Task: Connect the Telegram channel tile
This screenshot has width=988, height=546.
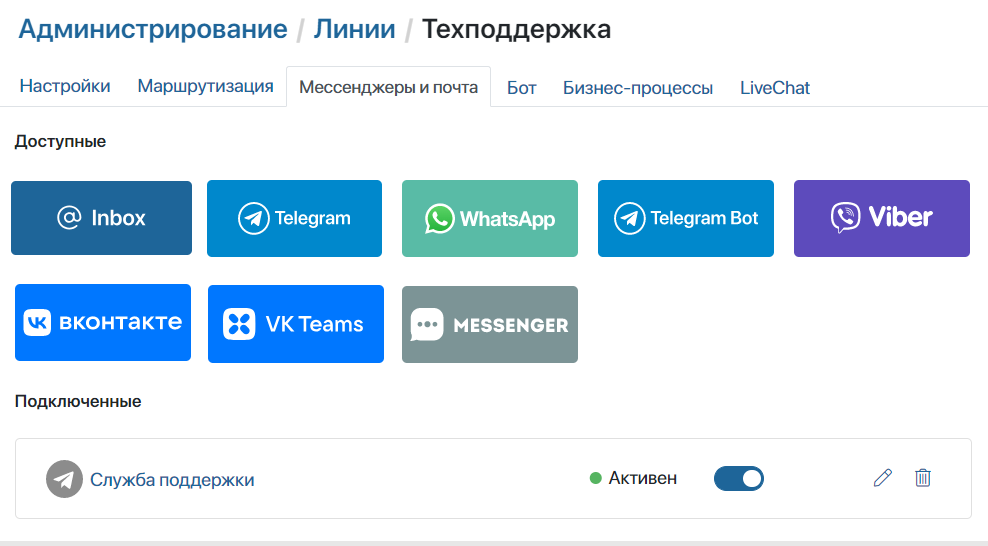Action: point(294,219)
